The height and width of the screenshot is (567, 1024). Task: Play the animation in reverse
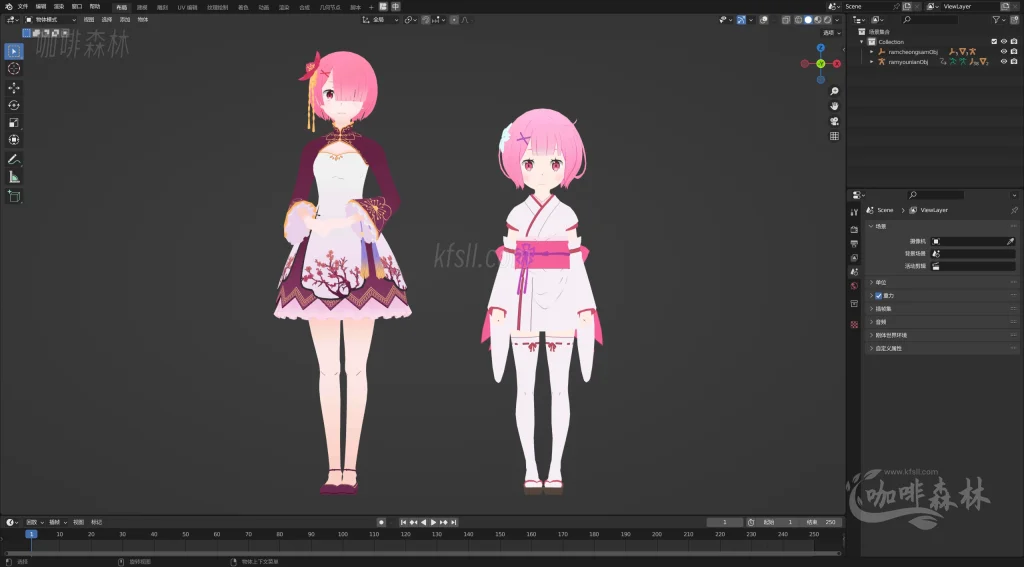[x=423, y=523]
